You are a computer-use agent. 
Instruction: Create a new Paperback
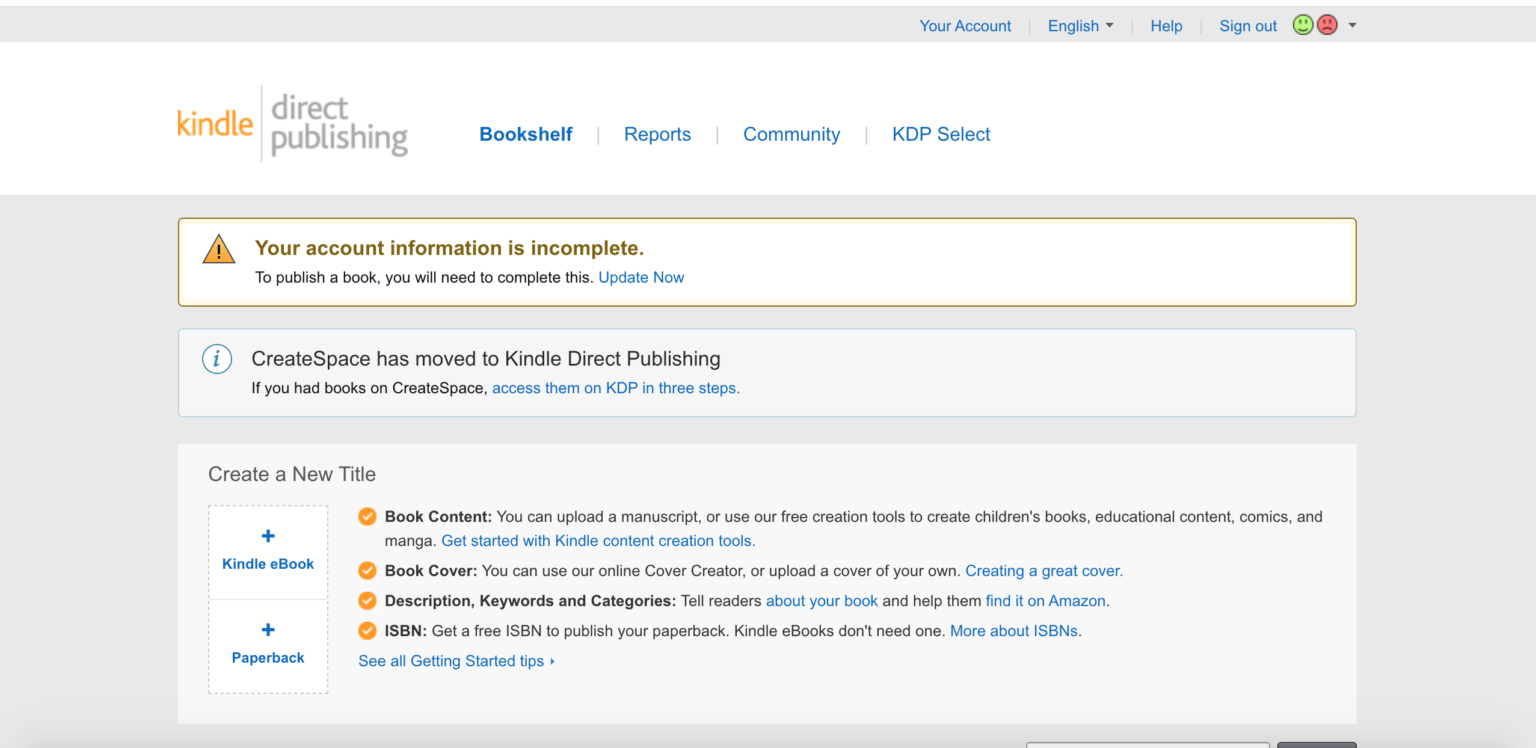click(267, 644)
